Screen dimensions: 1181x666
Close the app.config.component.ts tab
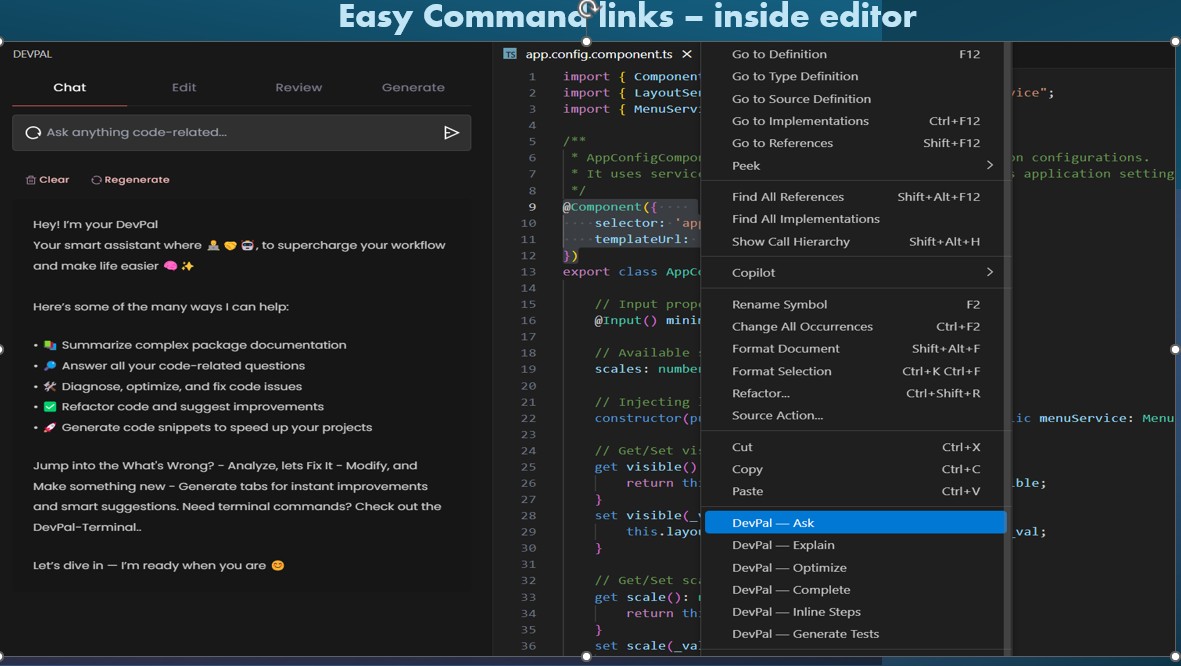(x=687, y=54)
